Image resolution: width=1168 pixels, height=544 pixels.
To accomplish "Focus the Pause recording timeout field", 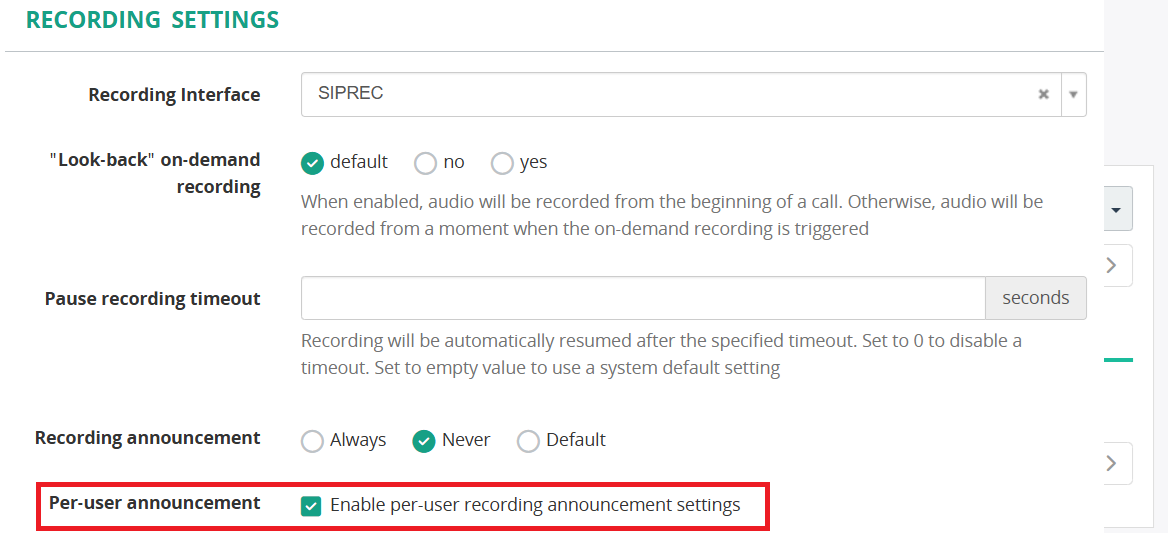I will point(643,298).
